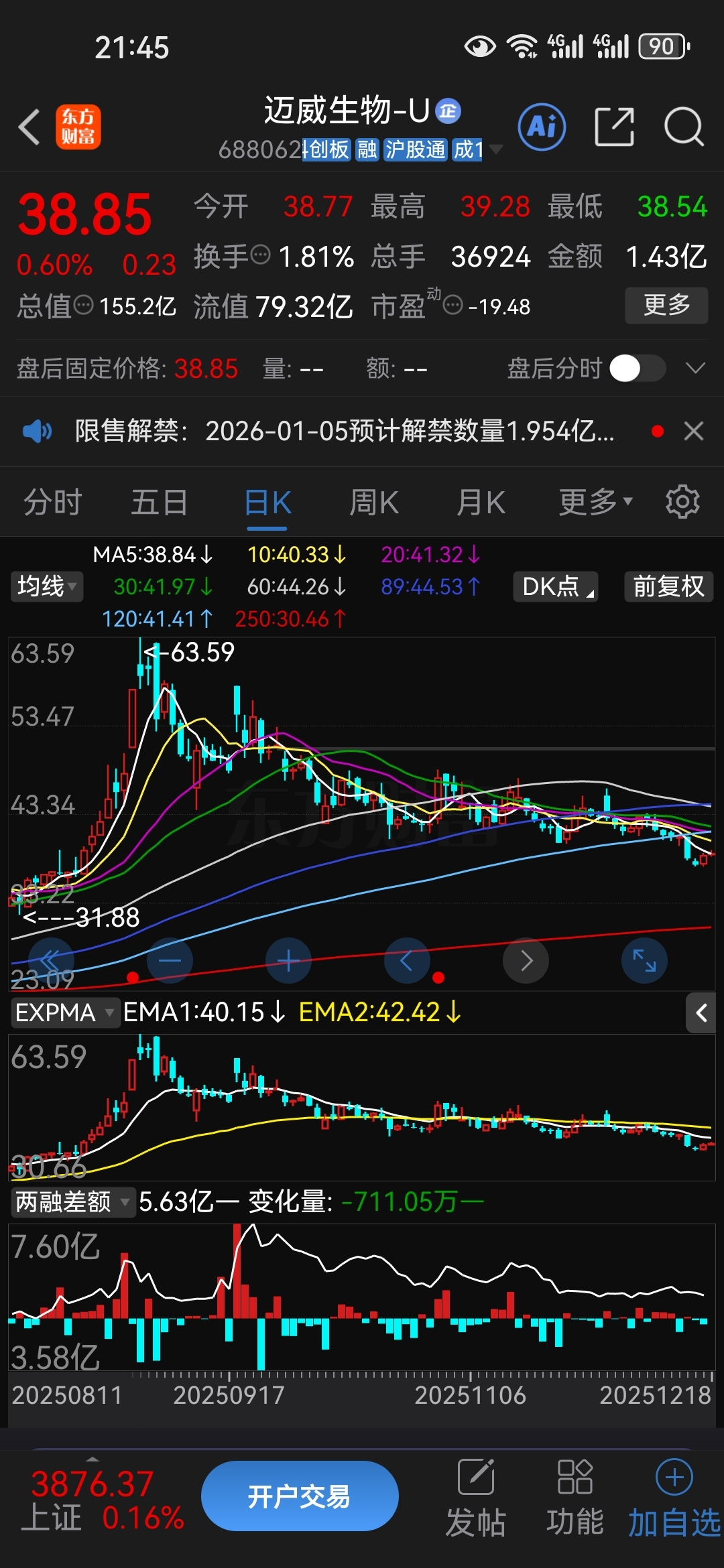Tap the double-left rewind chart button
This screenshot has width=724, height=1568.
51,960
